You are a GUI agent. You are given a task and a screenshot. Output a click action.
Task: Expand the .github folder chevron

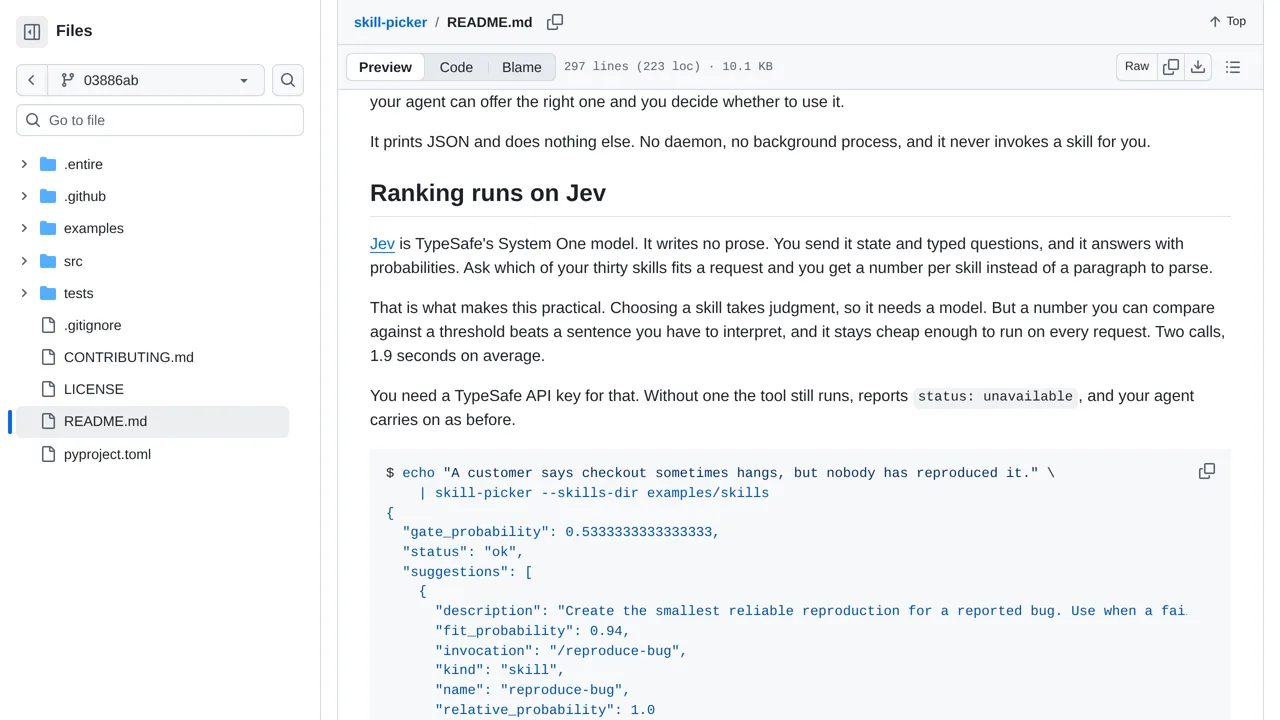[x=24, y=196]
